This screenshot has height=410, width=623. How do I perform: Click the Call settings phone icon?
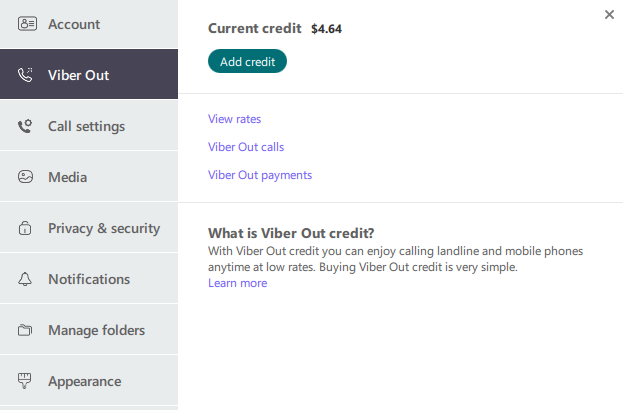26,126
